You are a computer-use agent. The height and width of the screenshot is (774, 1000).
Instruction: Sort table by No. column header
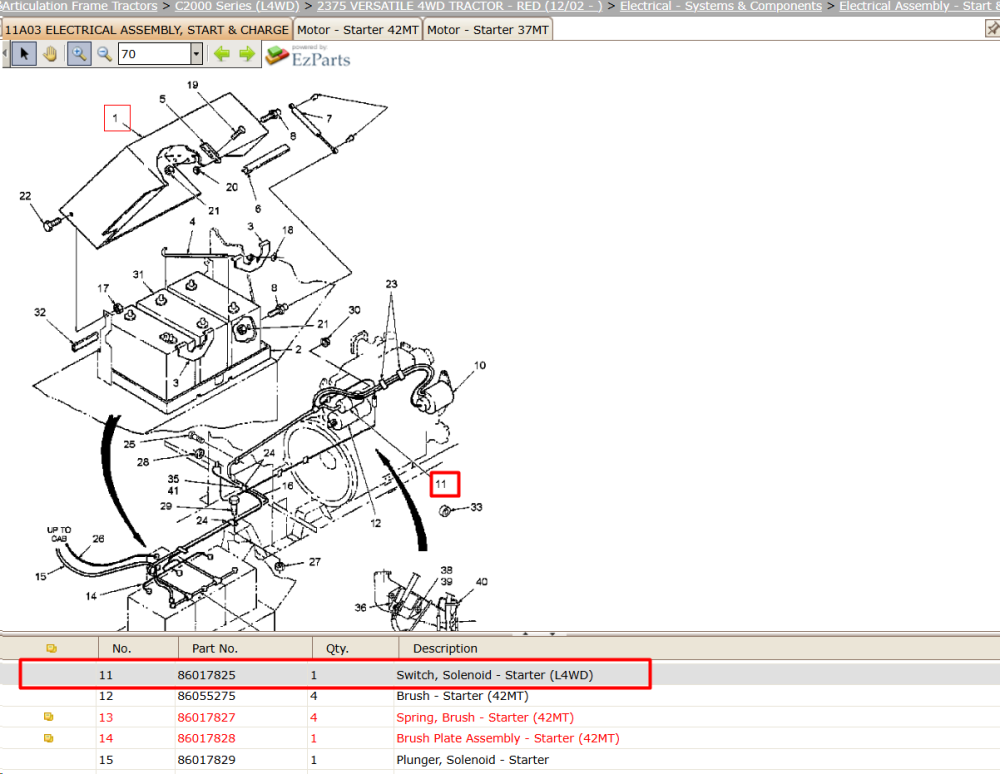tap(122, 648)
